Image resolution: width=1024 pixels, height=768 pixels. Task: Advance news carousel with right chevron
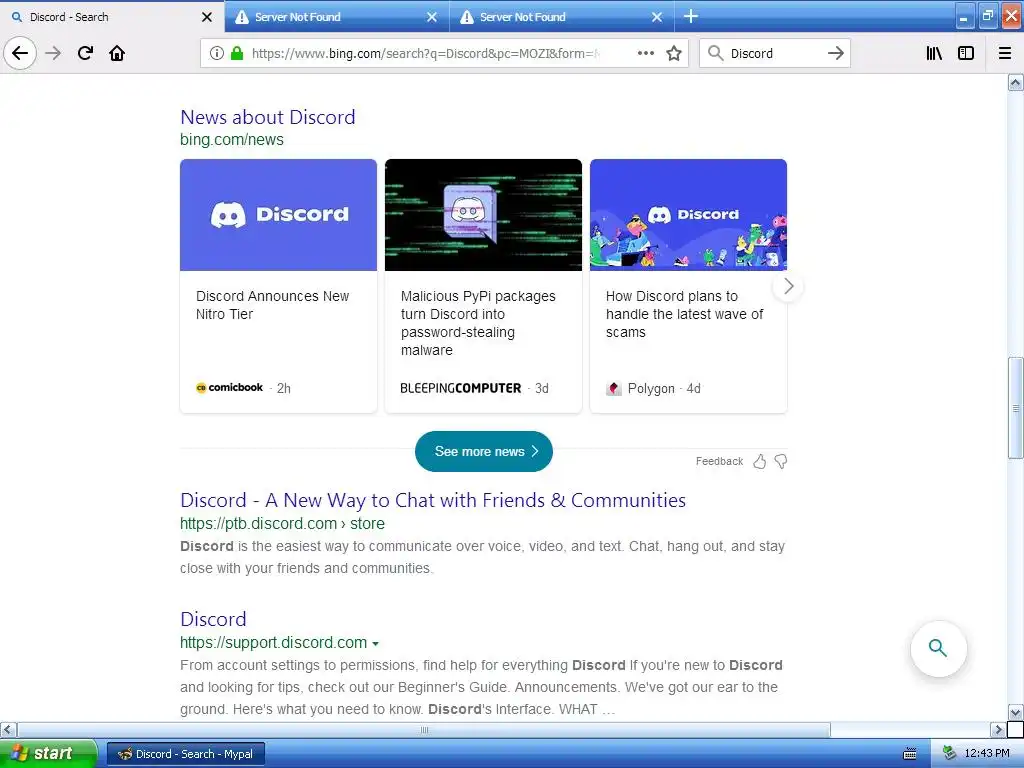tap(788, 286)
